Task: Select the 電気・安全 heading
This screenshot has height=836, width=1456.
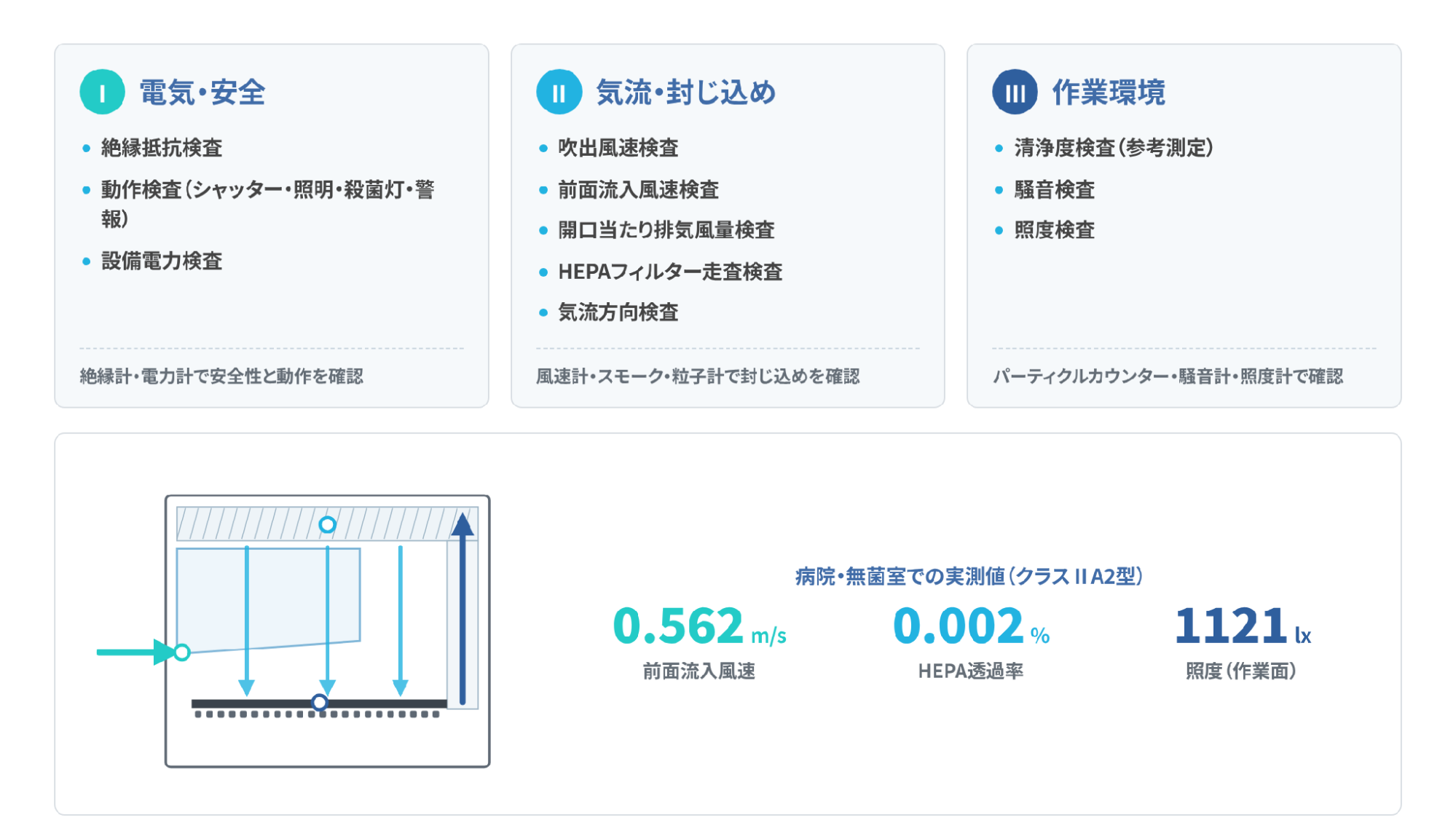Action: click(x=202, y=92)
